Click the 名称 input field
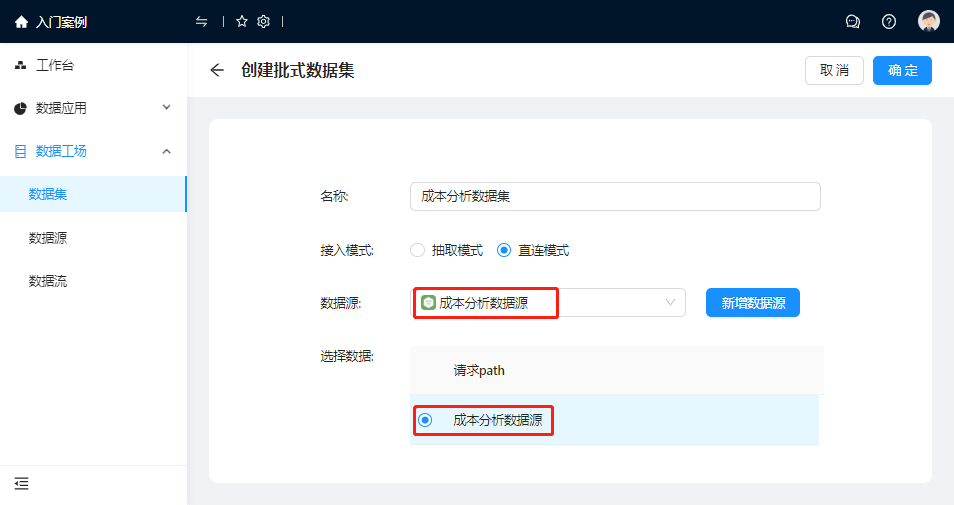This screenshot has height=505, width=954. click(x=615, y=197)
